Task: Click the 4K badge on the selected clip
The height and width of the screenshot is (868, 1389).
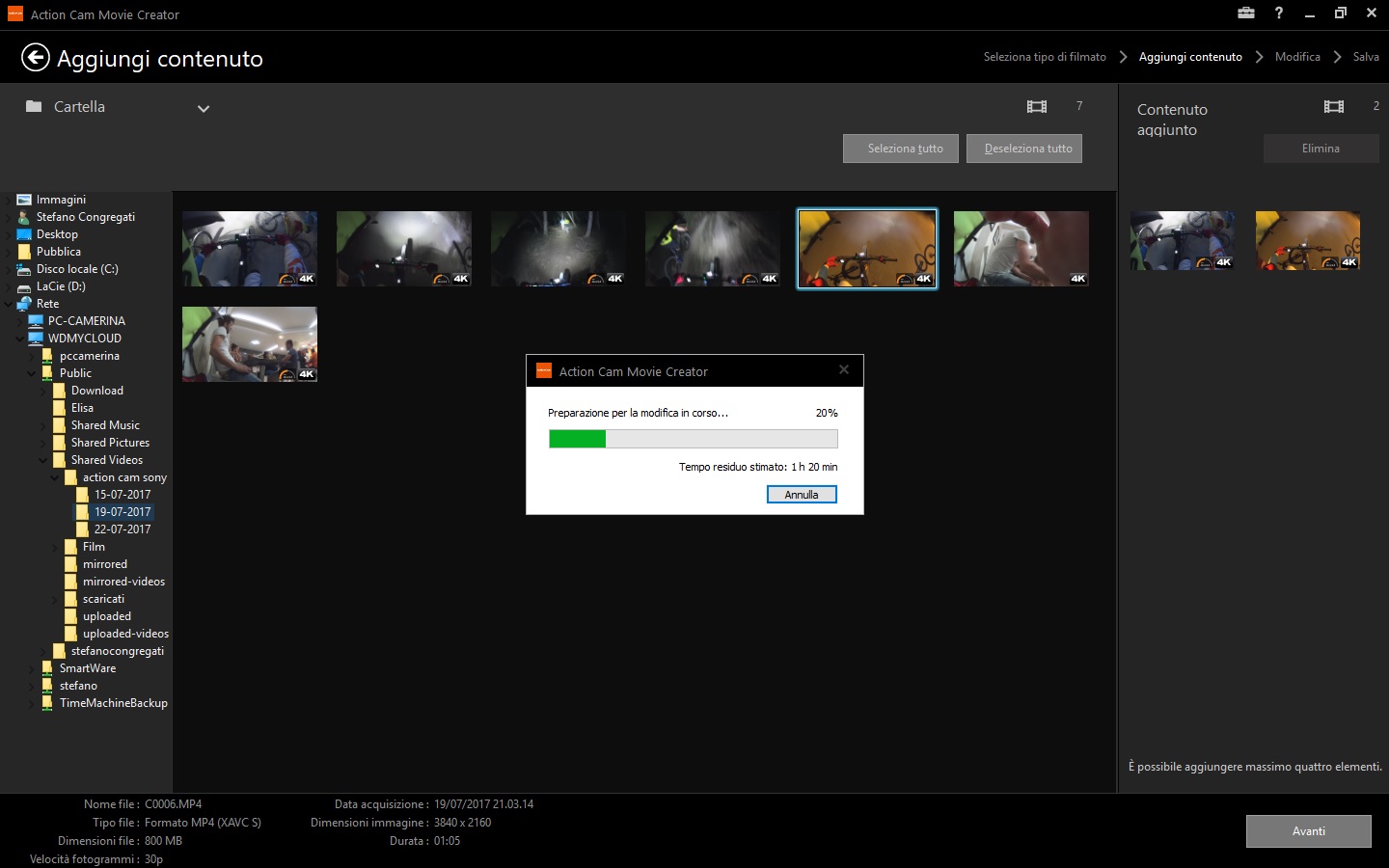Action: point(922,277)
